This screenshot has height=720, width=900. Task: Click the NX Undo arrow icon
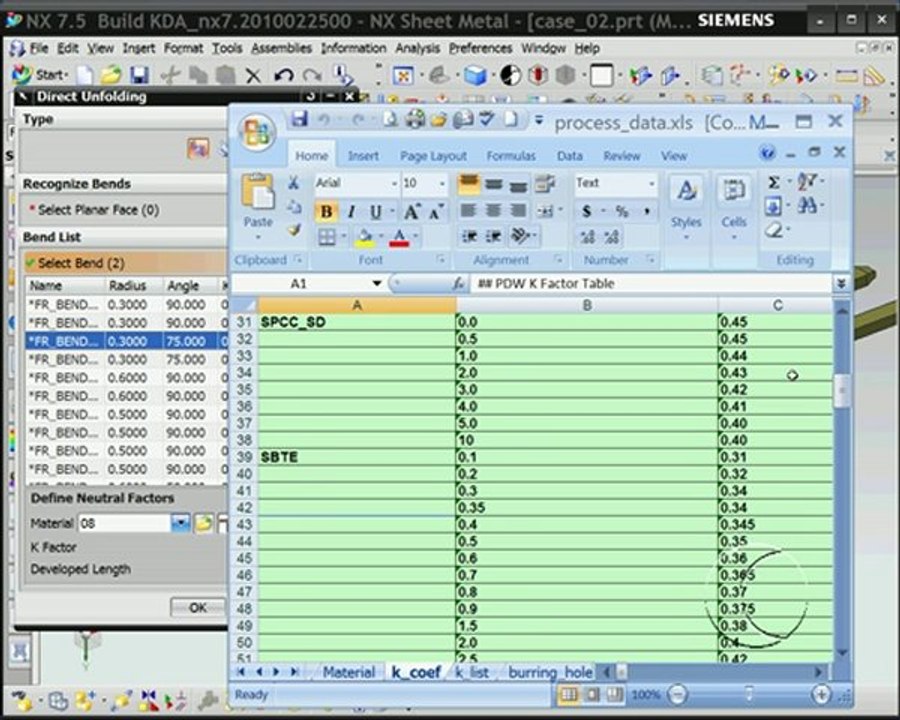pos(284,75)
